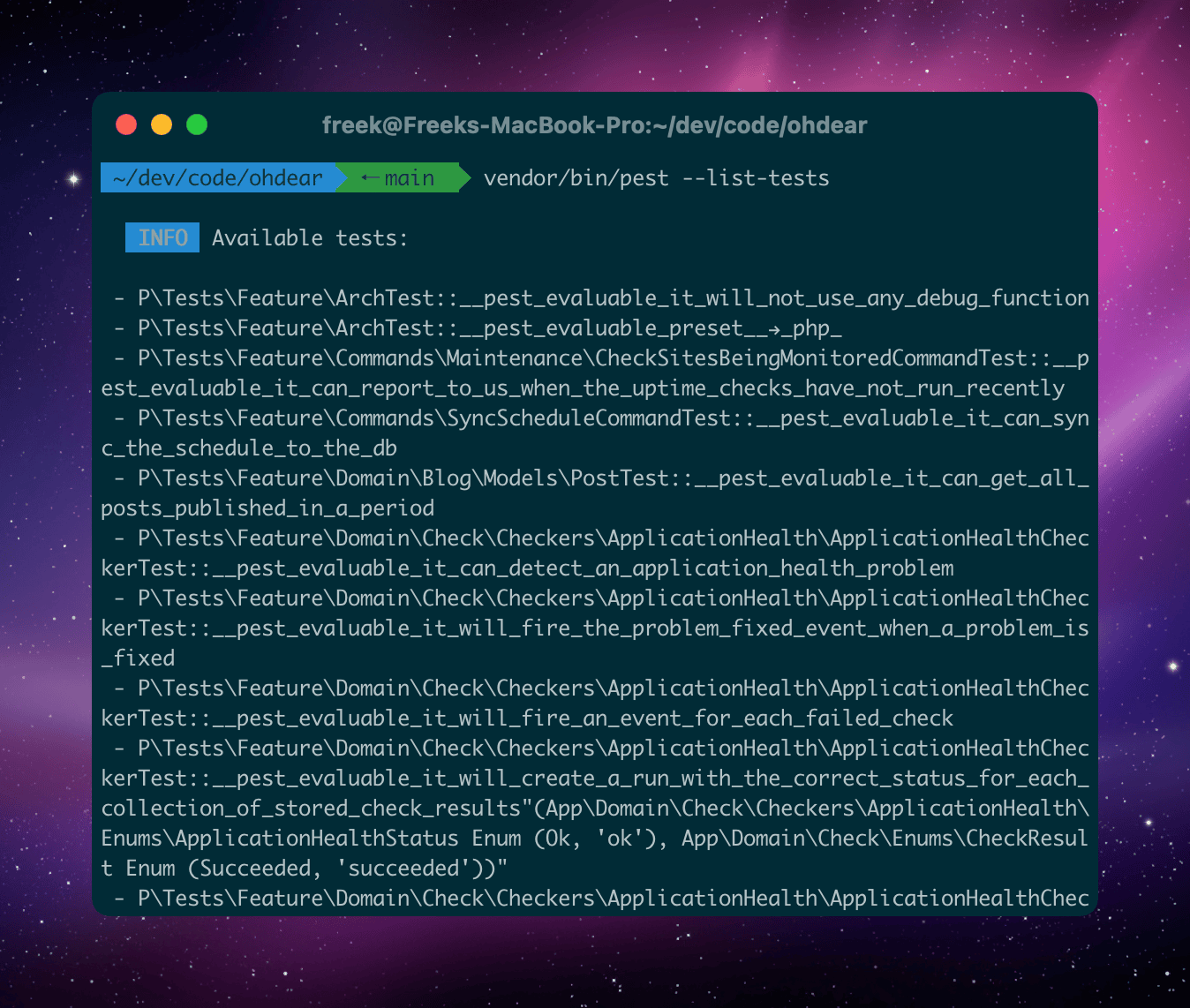1190x1008 pixels.
Task: Click the terminal title freek@Freeks-MacBook-Pro
Action: 594,125
